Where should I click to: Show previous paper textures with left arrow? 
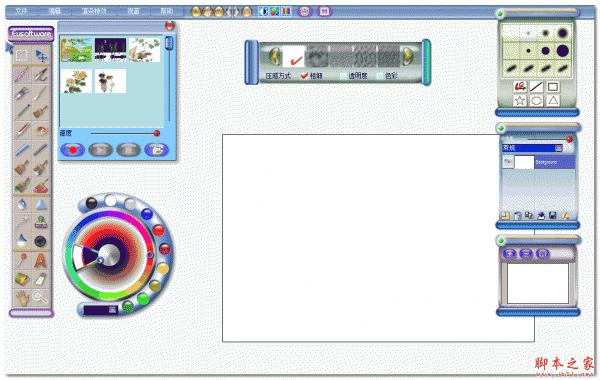coord(274,57)
